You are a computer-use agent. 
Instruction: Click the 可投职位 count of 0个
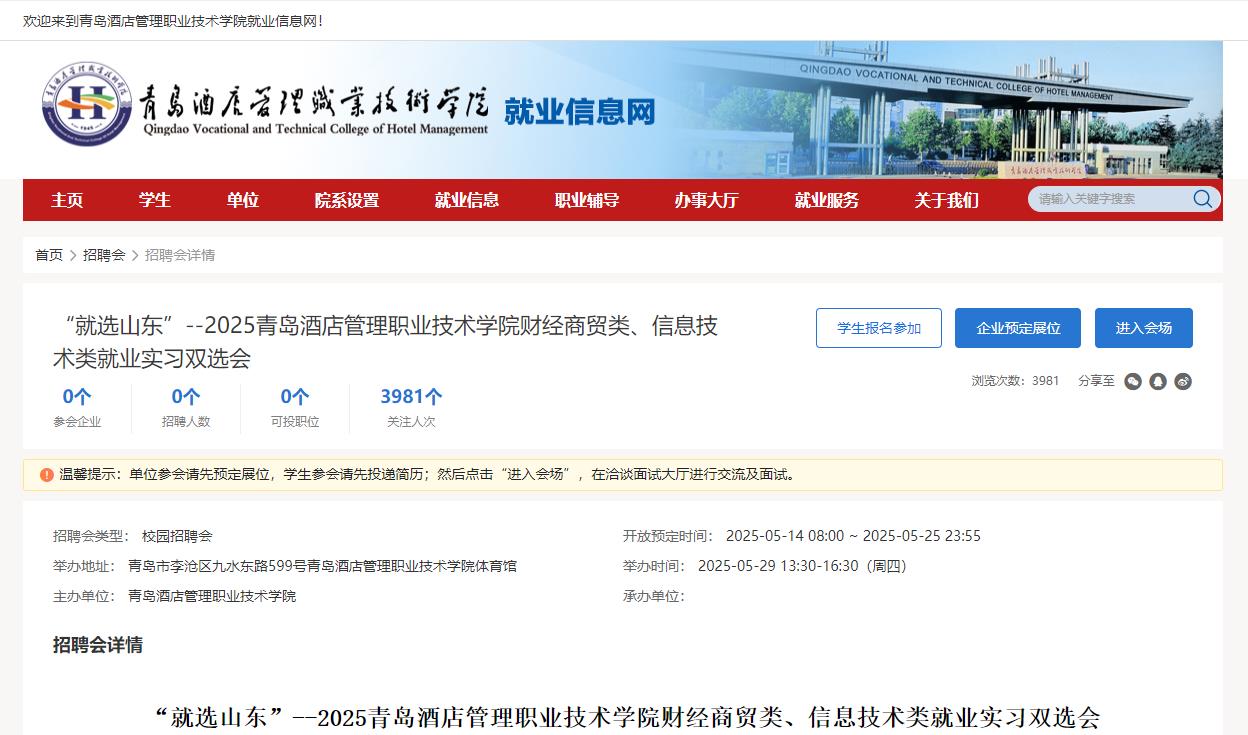pos(295,396)
